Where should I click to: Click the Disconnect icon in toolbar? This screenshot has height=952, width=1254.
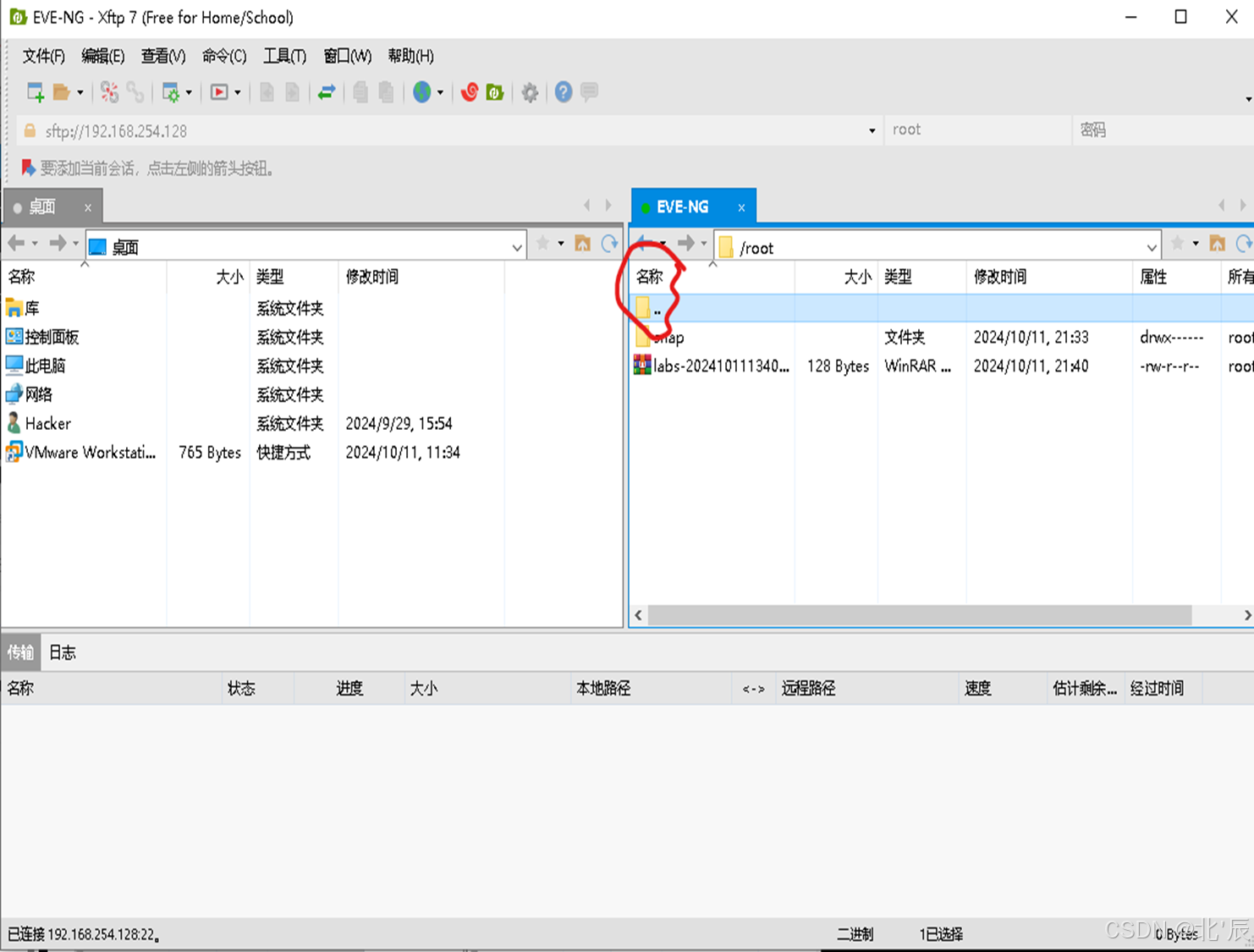109,92
